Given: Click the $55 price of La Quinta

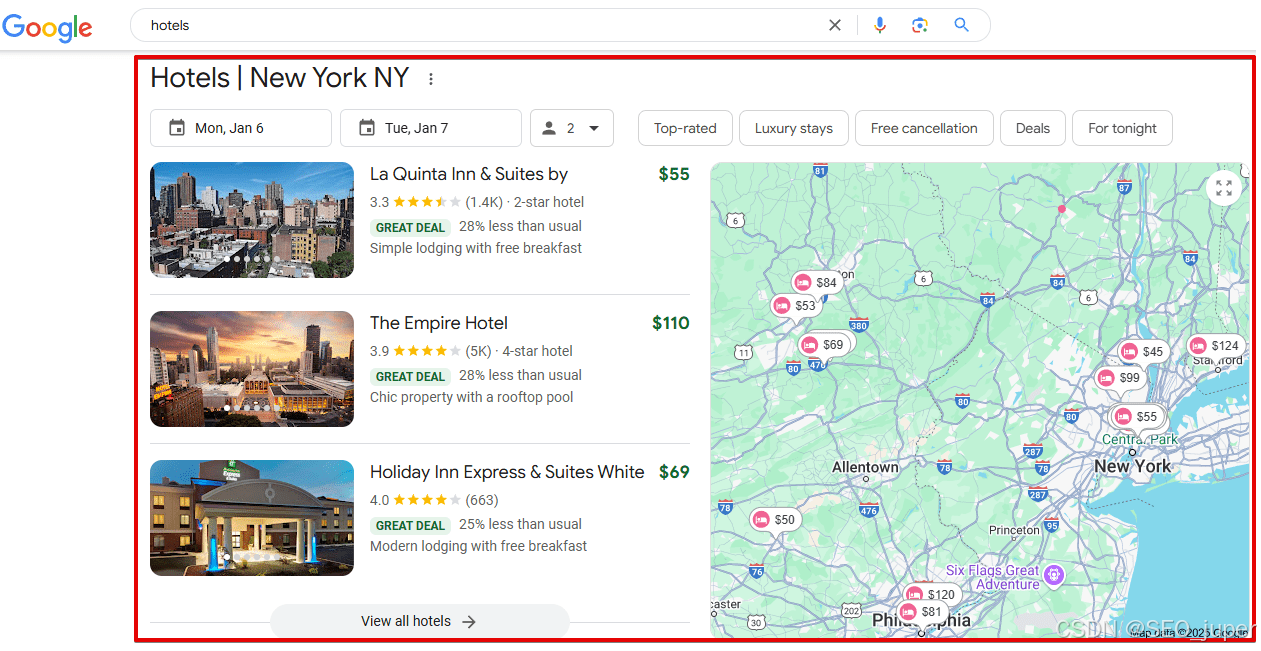Looking at the screenshot, I should click(674, 174).
